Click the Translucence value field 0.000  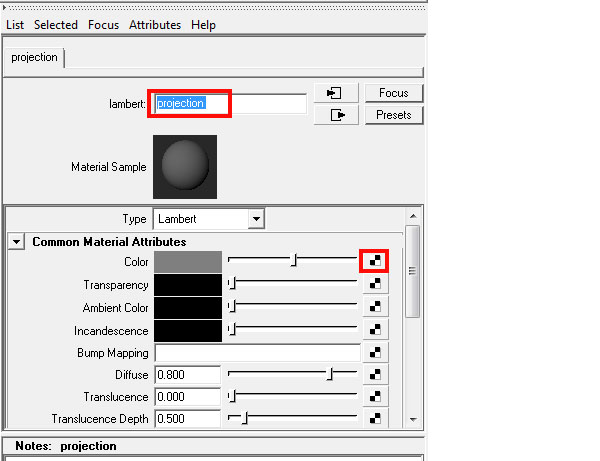point(188,397)
